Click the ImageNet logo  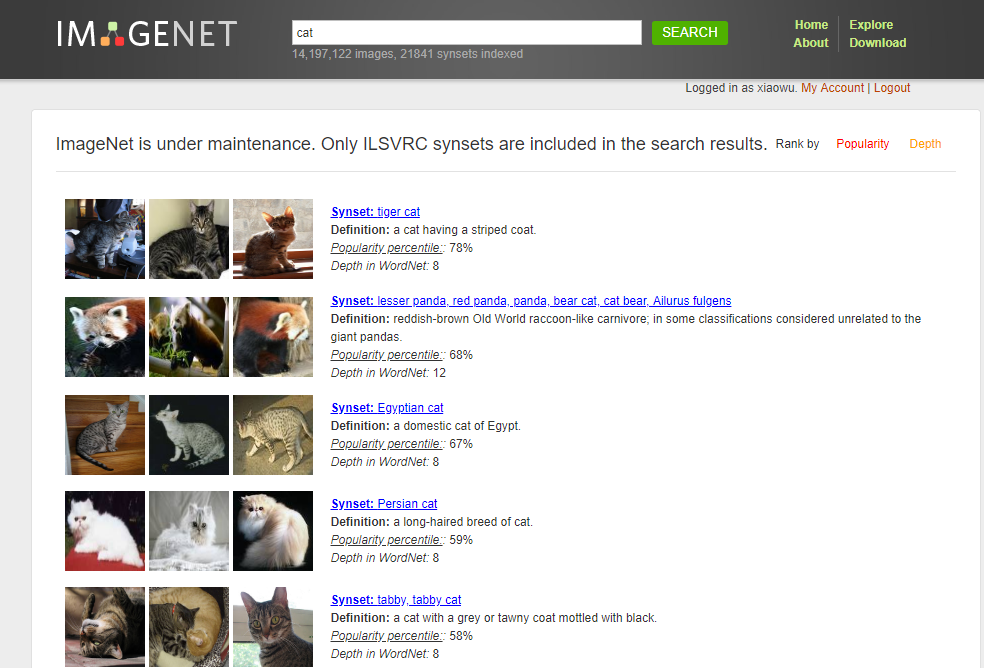coord(147,34)
